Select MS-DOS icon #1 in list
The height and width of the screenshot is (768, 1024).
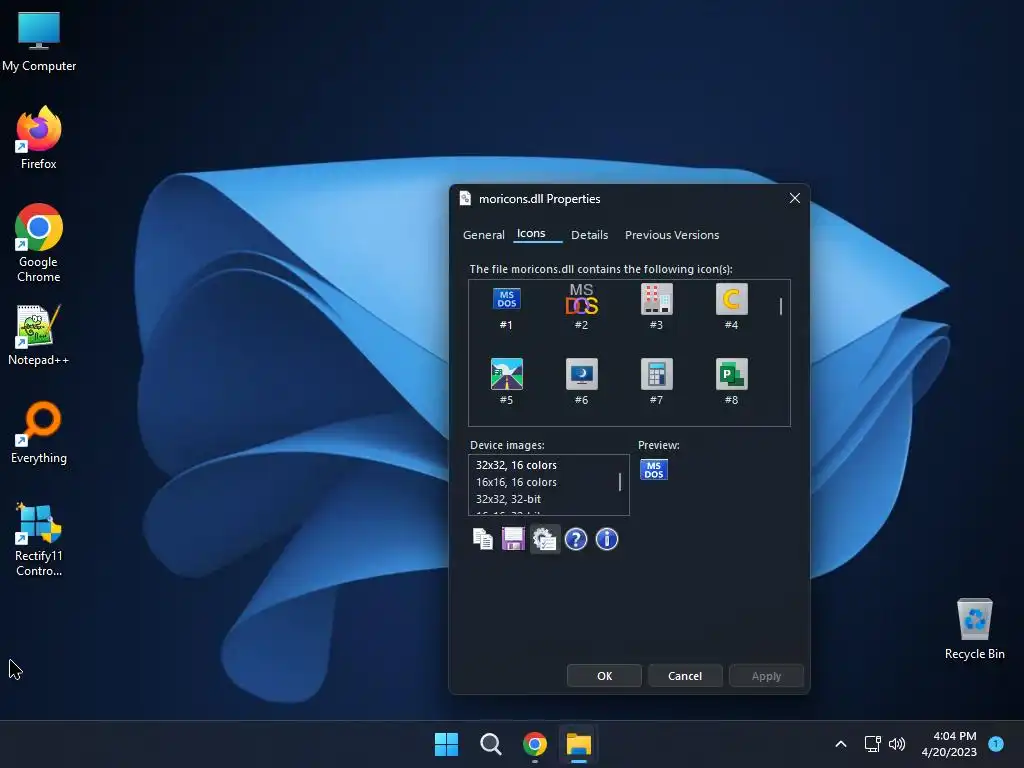click(506, 300)
